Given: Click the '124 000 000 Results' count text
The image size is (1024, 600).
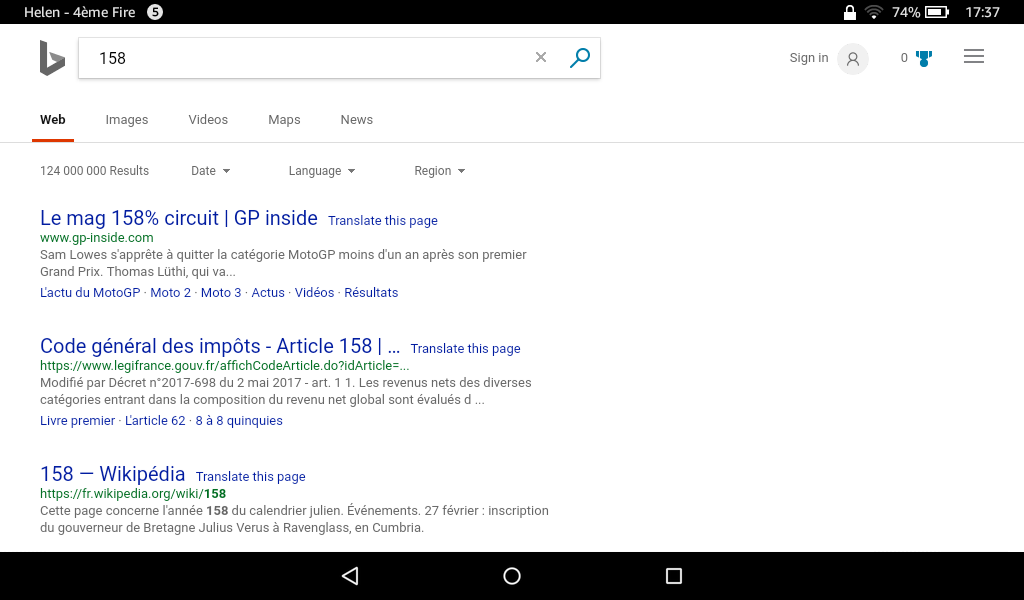Looking at the screenshot, I should click(95, 170).
